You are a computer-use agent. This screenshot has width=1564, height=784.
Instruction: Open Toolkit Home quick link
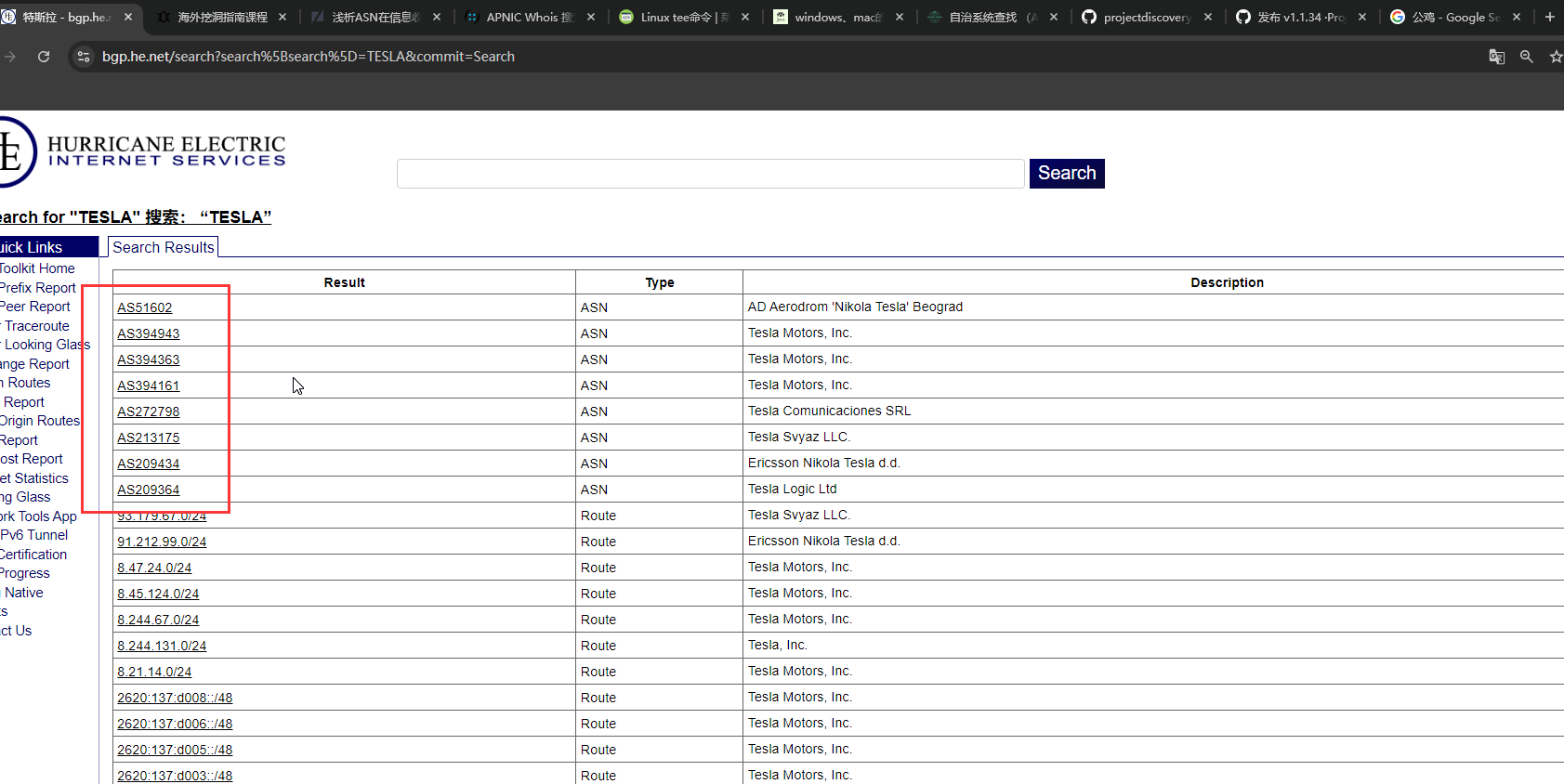click(x=37, y=268)
